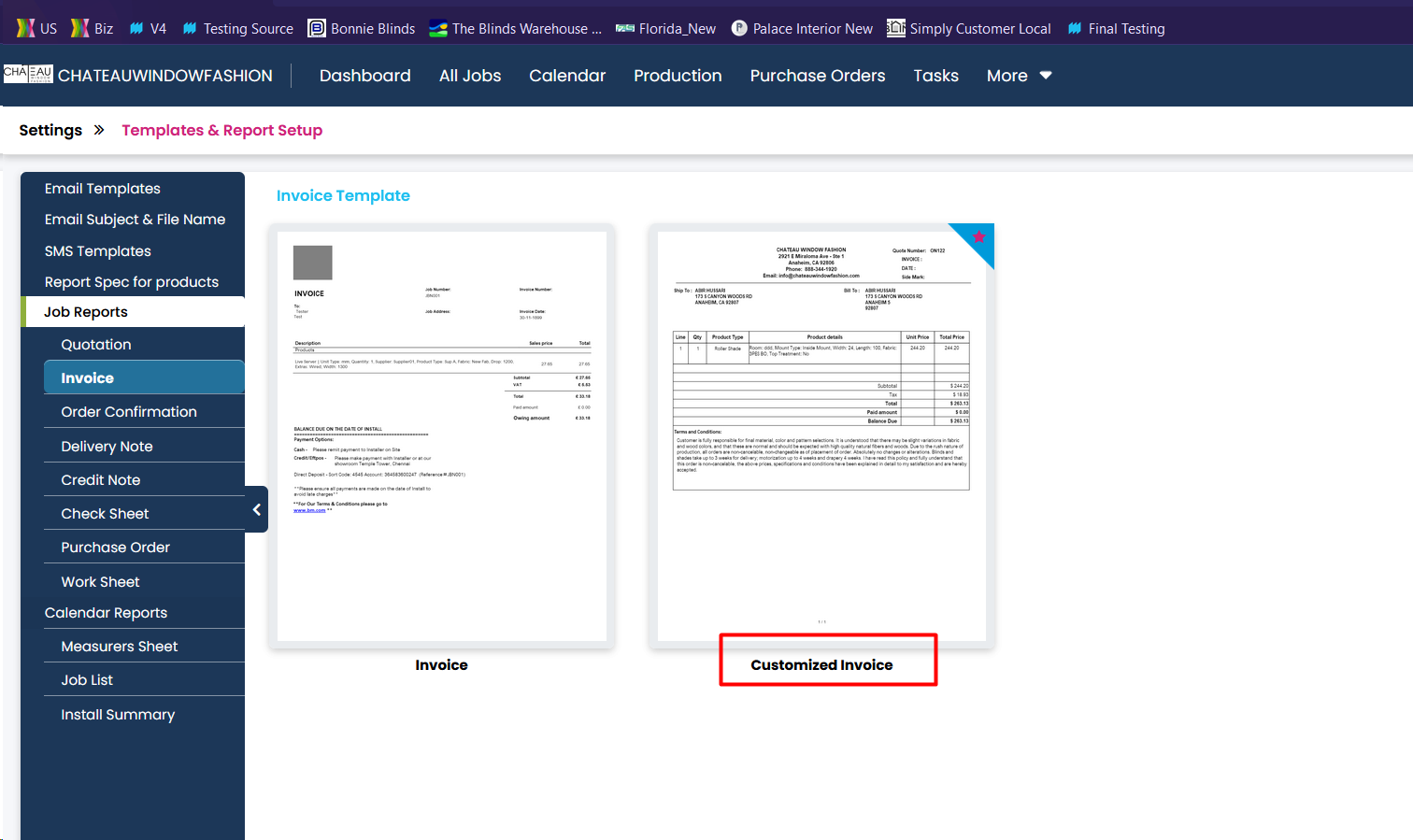
Task: Open Email Templates in the sidebar
Action: click(103, 189)
